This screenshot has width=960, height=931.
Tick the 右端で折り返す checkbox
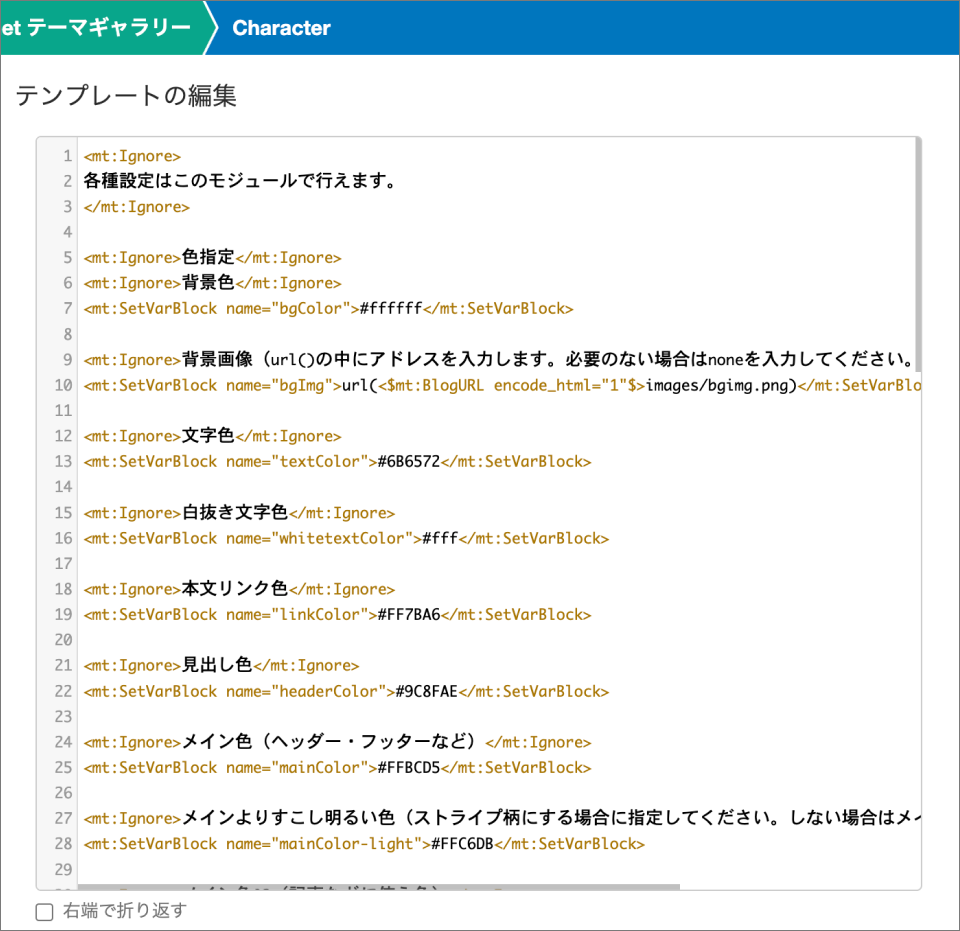44,911
